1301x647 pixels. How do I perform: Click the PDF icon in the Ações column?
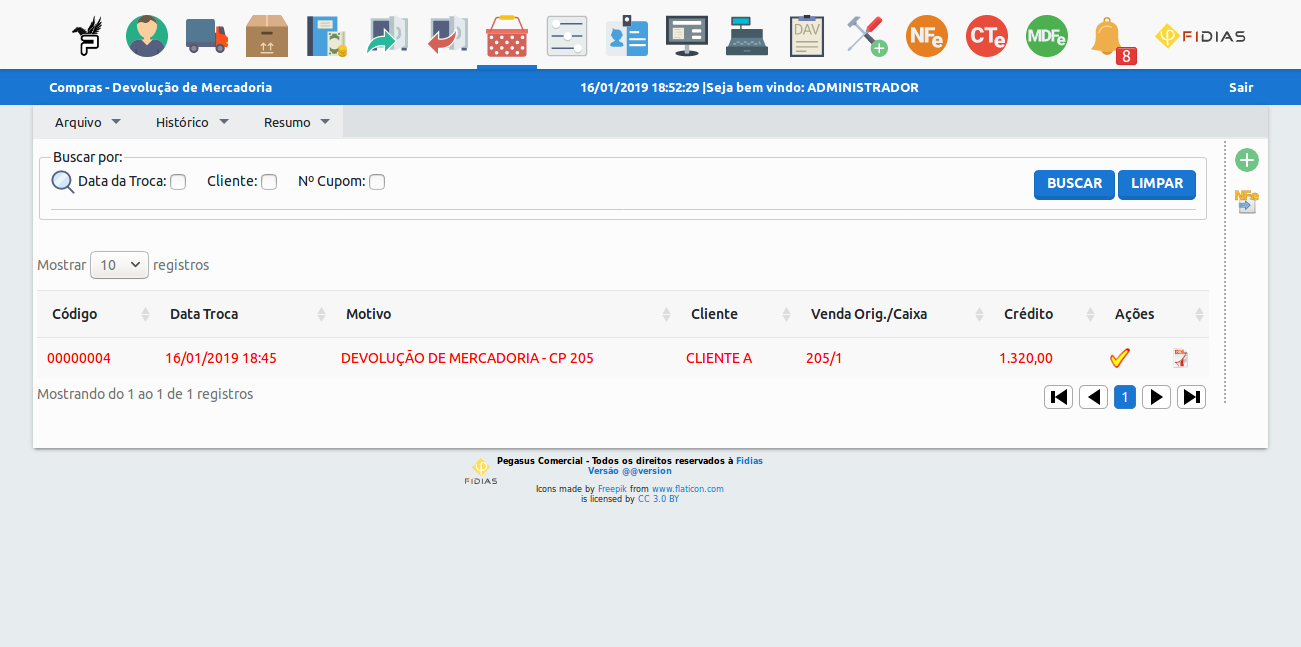tap(1181, 358)
